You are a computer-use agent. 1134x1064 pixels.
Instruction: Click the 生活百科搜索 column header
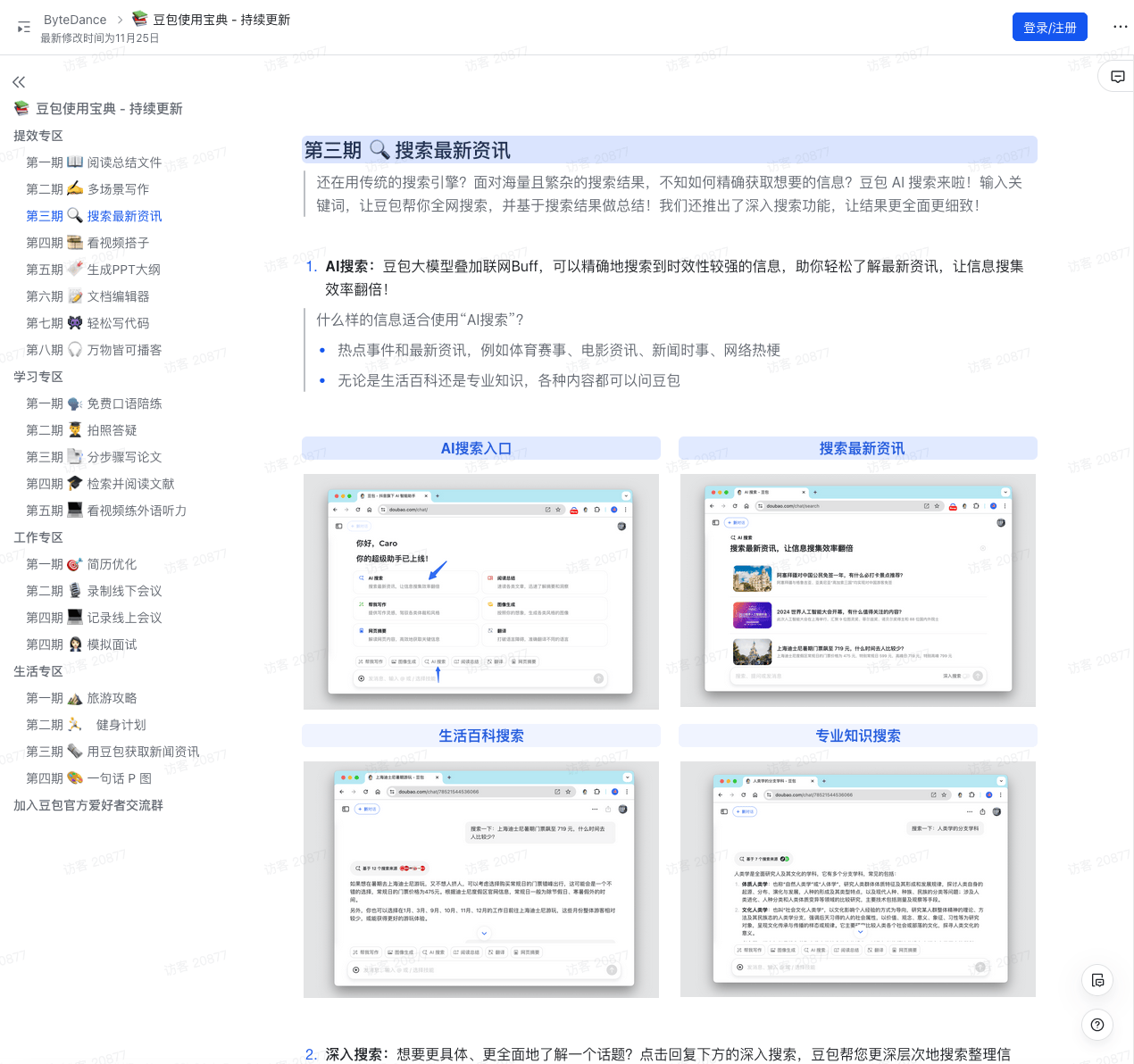(x=481, y=736)
